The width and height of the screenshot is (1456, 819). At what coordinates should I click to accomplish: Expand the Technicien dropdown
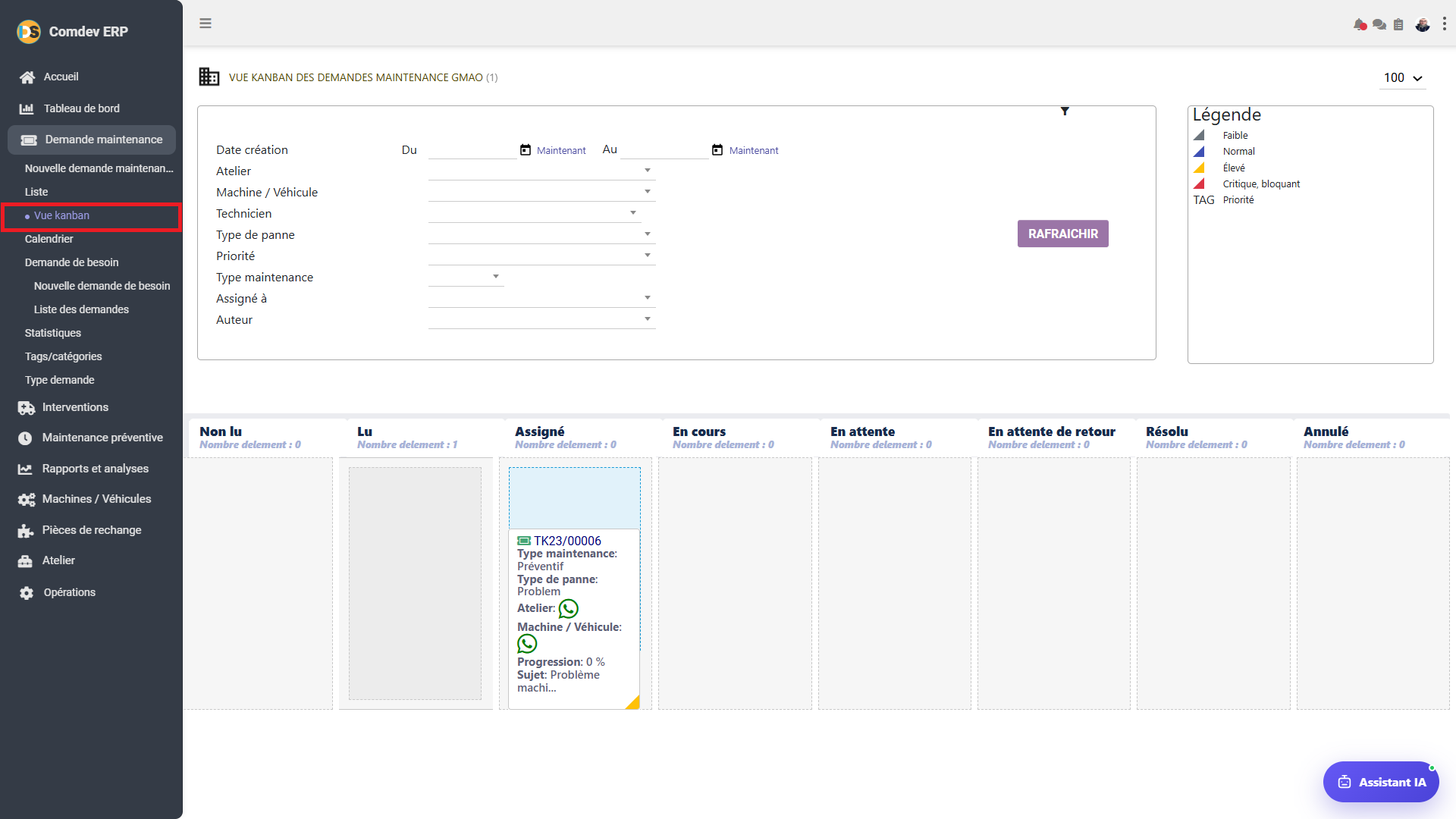(633, 213)
